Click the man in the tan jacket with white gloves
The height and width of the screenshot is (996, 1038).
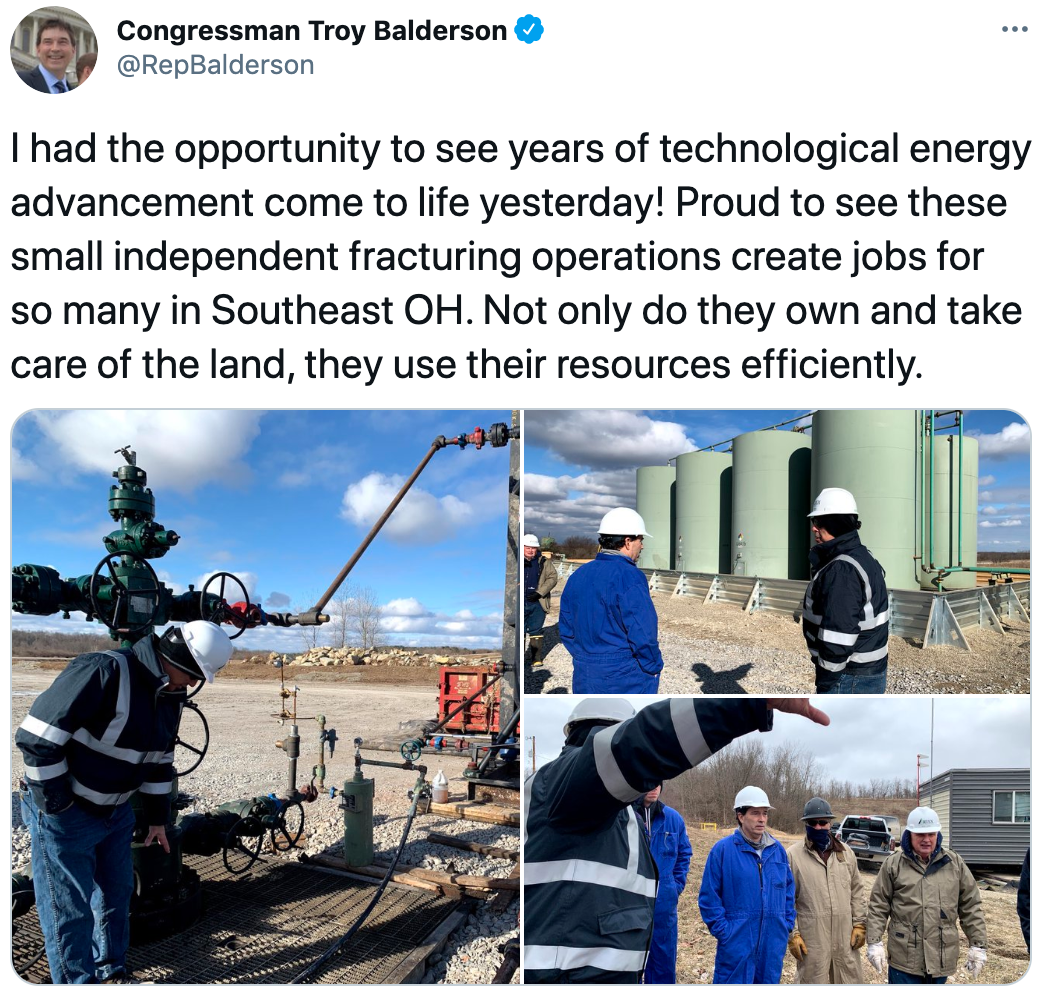click(x=926, y=895)
